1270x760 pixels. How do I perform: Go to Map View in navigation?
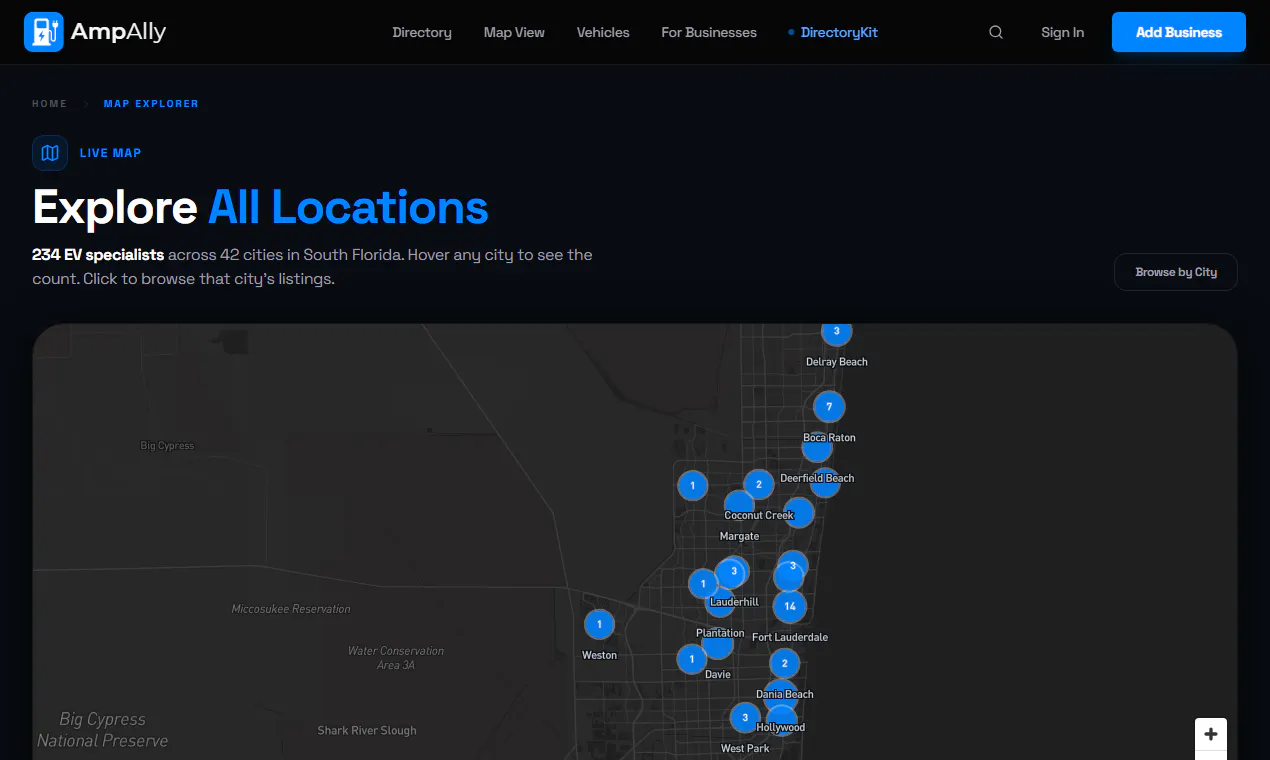click(x=514, y=32)
